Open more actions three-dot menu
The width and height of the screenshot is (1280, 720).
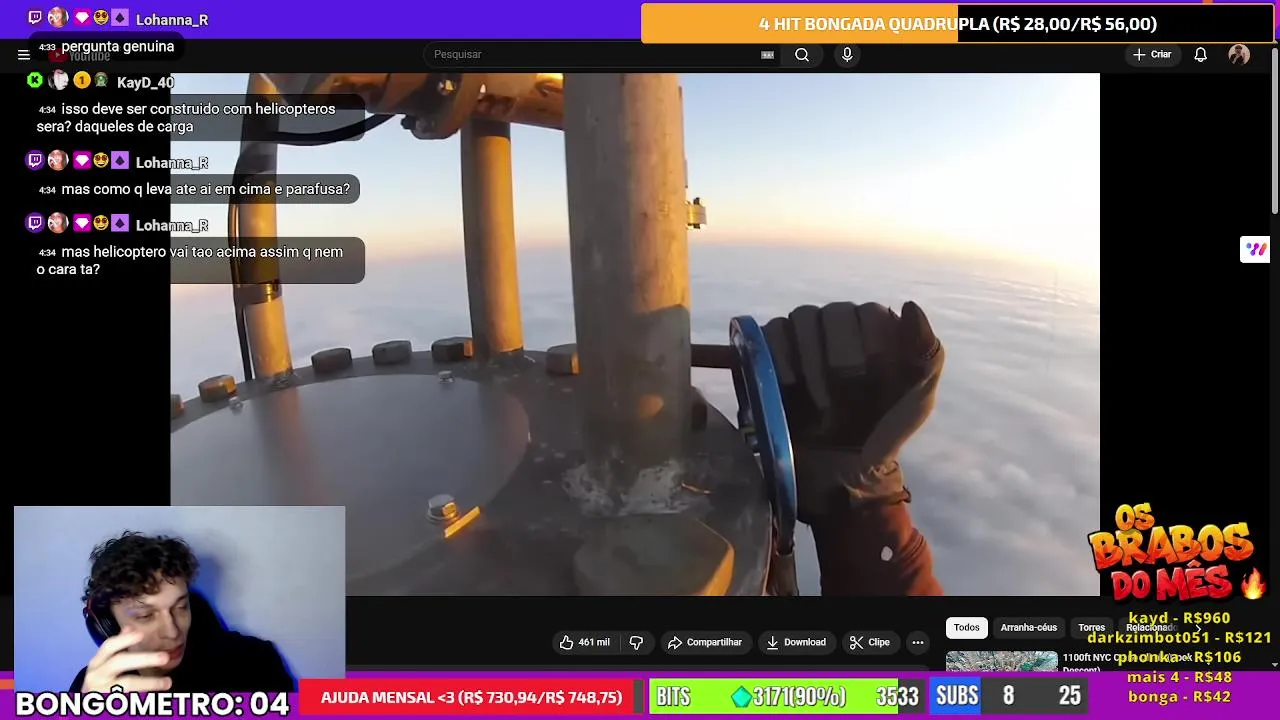pyautogui.click(x=917, y=642)
